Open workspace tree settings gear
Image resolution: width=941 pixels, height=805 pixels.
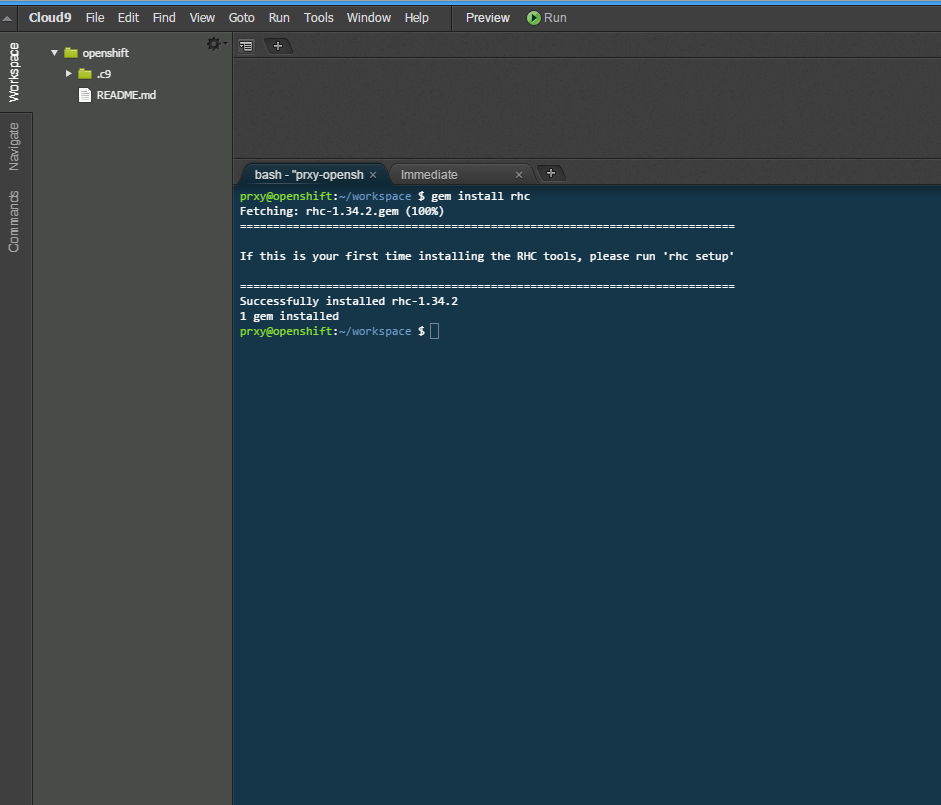215,44
